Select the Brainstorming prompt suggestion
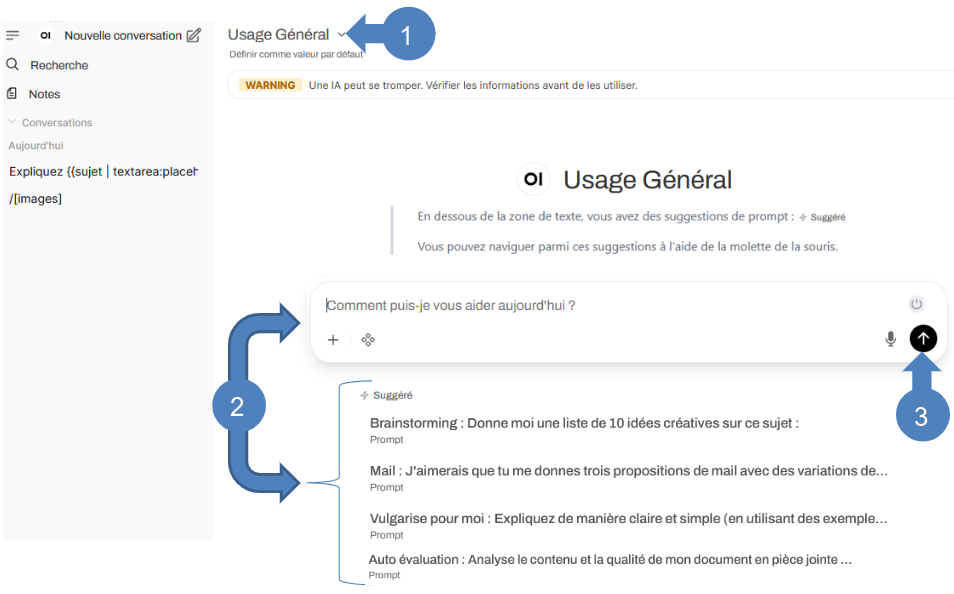Viewport: 954px width, 594px height. click(x=584, y=423)
